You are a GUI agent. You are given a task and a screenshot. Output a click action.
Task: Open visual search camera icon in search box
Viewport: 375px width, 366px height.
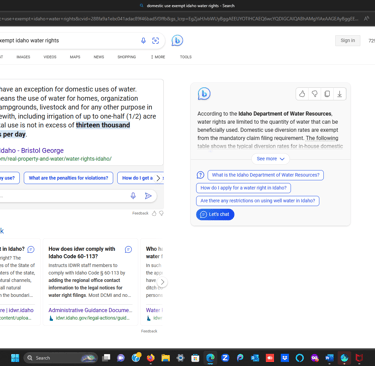pos(155,41)
